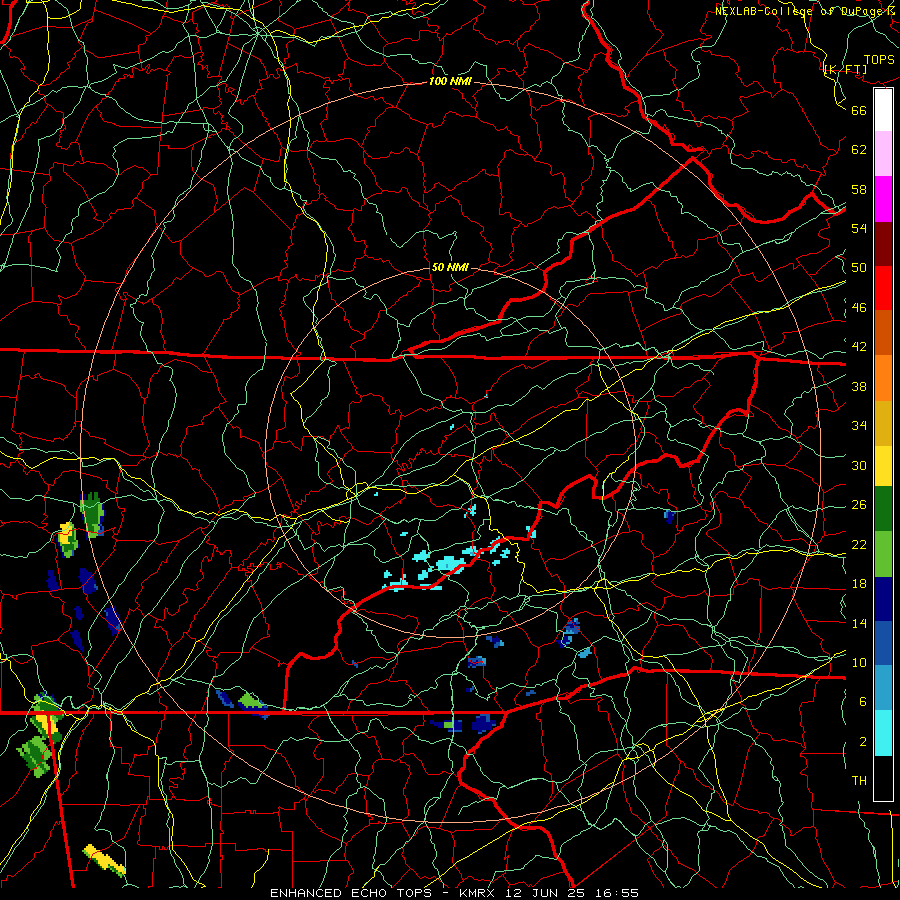Click the "14" legend value
900x900 pixels.
point(859,623)
